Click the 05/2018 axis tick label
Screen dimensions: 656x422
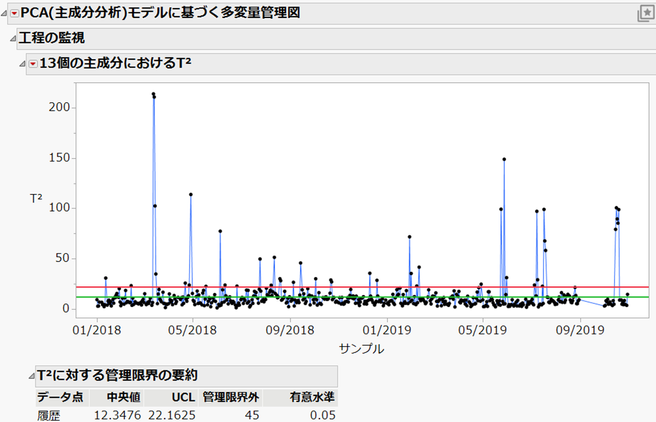pos(192,330)
